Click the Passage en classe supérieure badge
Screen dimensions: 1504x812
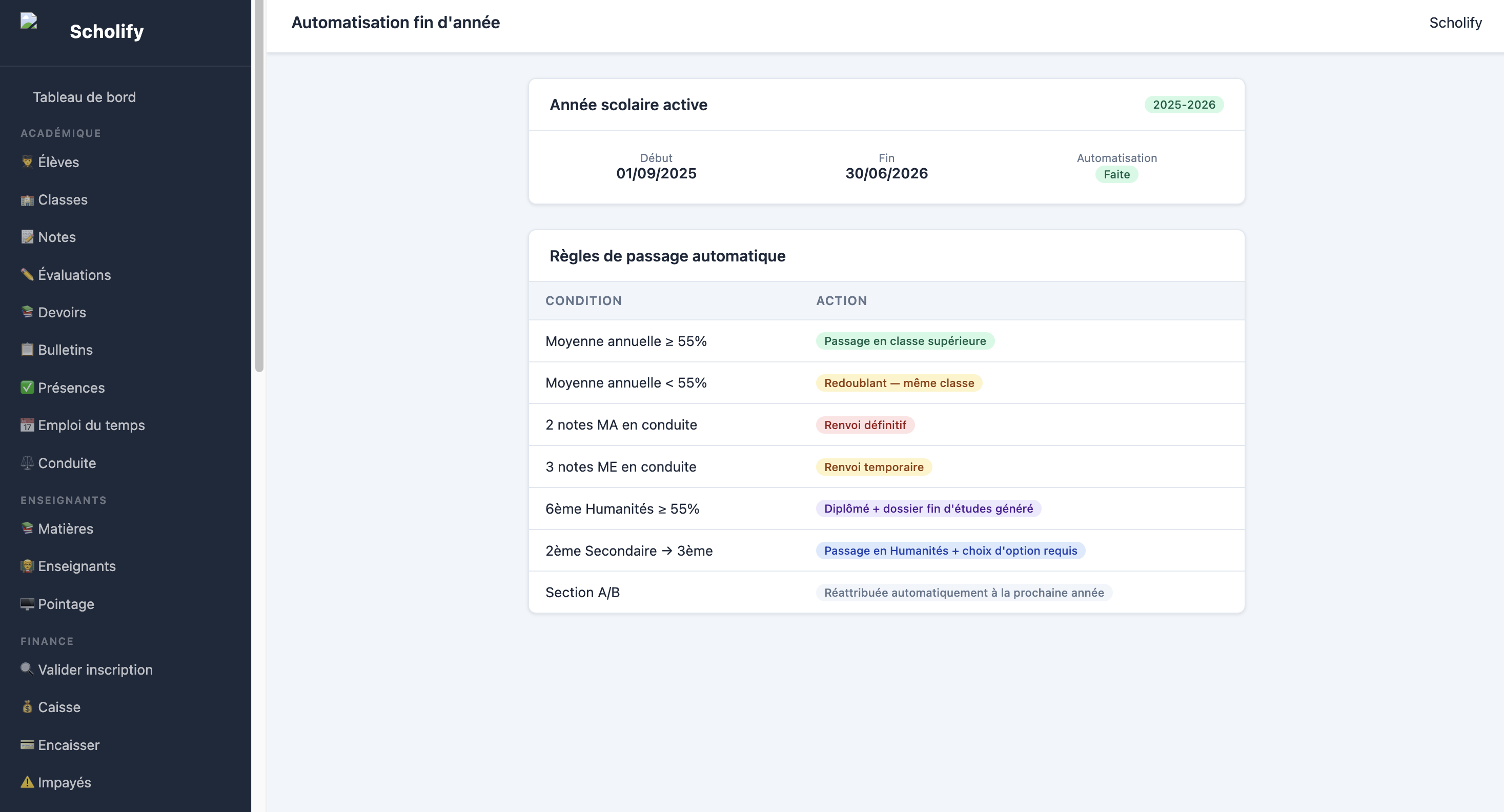[x=905, y=341]
